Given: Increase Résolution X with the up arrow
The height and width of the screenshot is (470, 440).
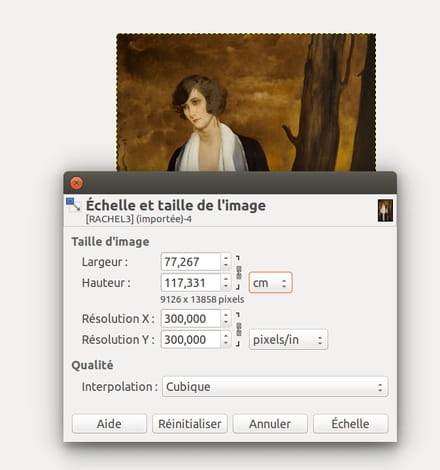Looking at the screenshot, I should (226, 315).
